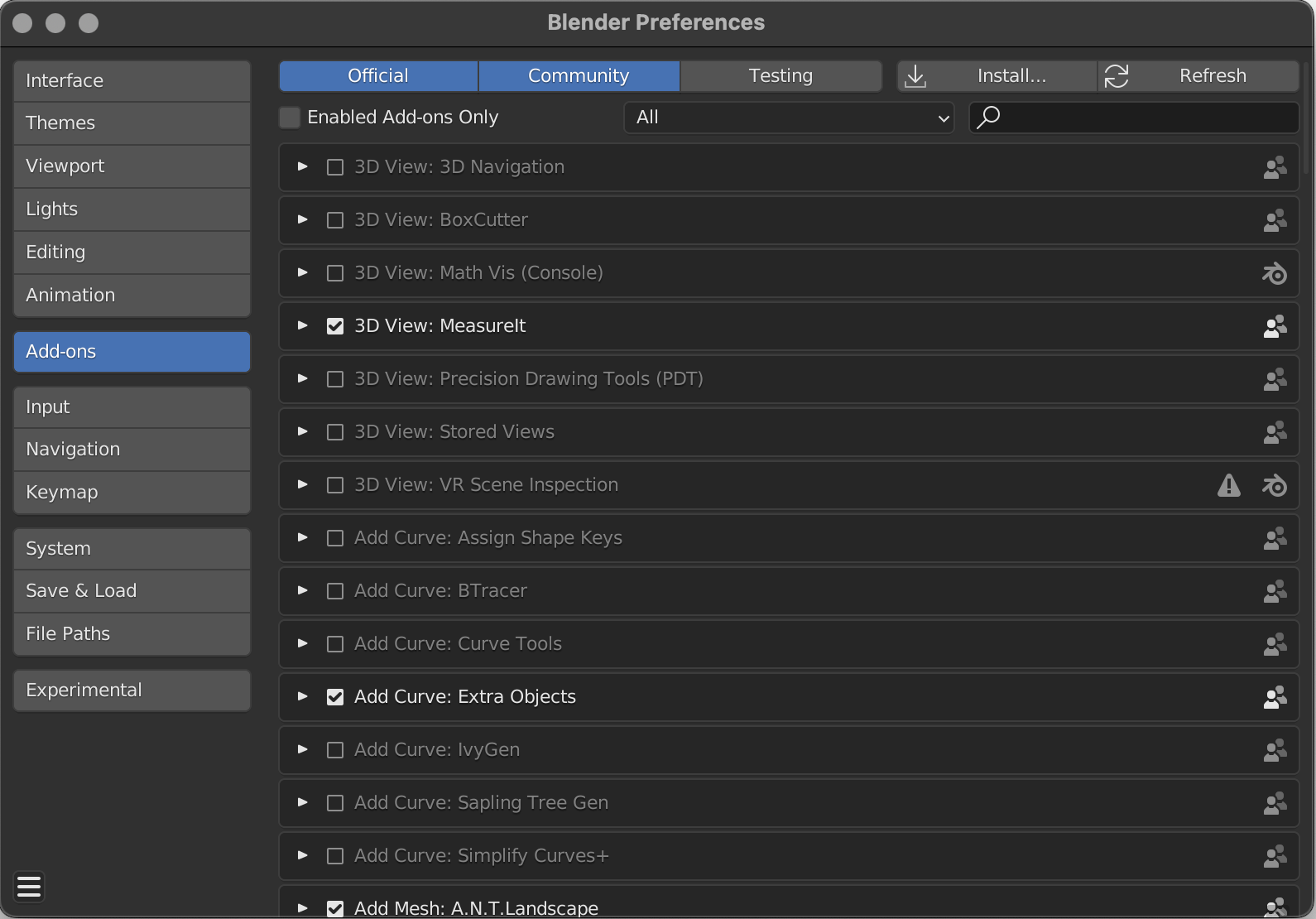Expand BoxCutter add-on details

pyautogui.click(x=303, y=220)
